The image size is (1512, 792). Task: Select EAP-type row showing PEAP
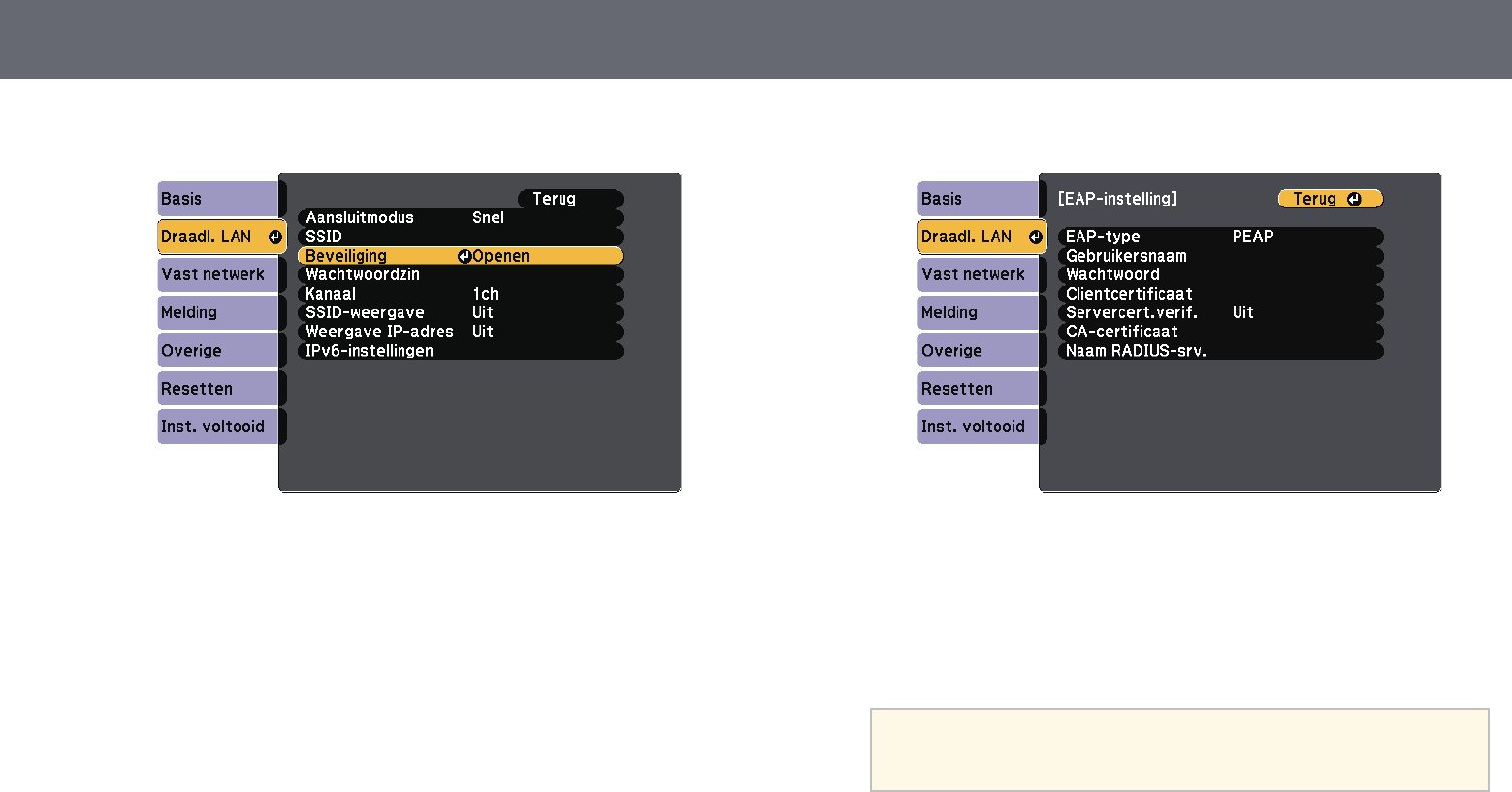pos(1220,237)
